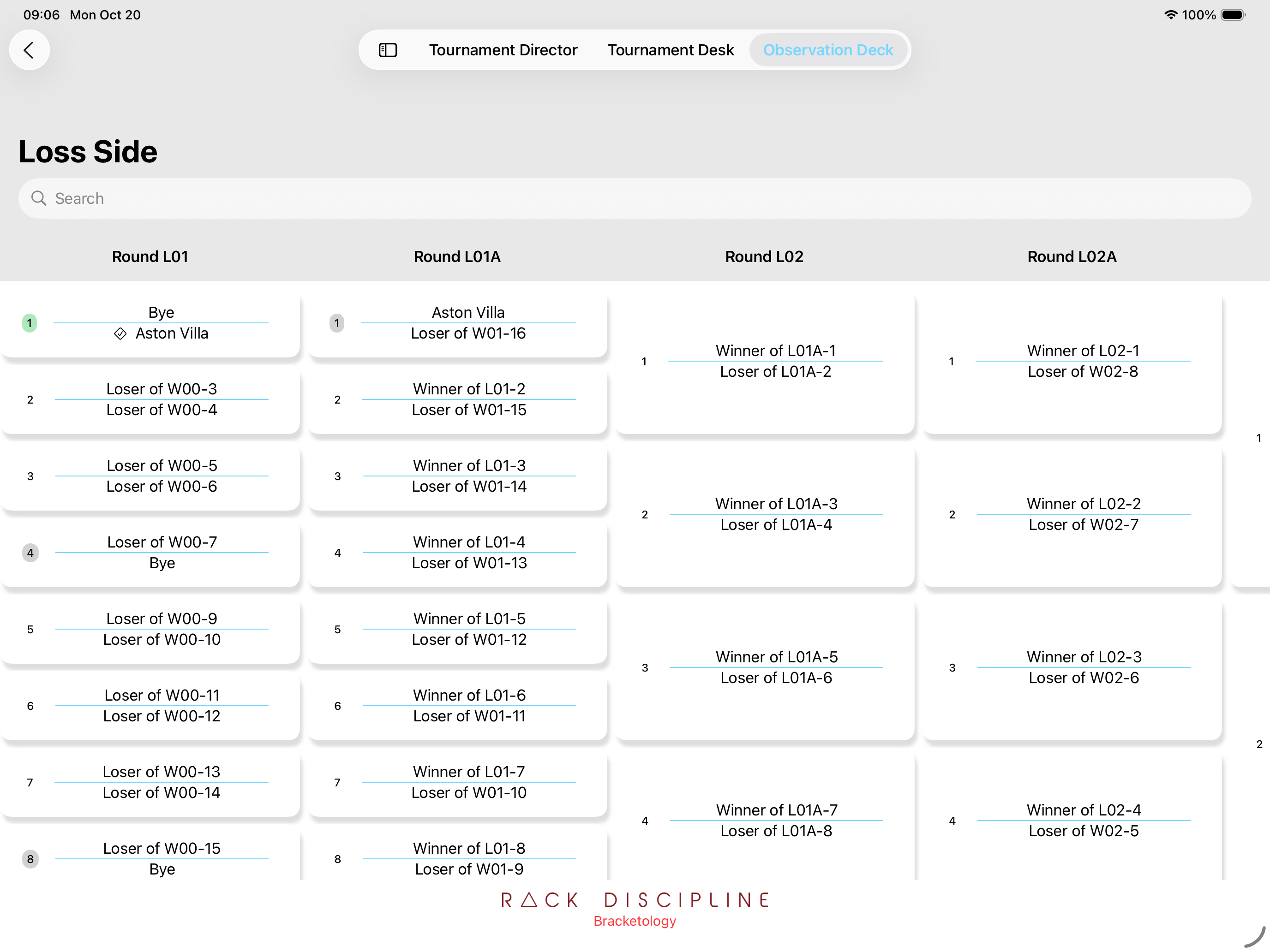
Task: Open match Winner of L01-5 card
Action: pos(468,629)
